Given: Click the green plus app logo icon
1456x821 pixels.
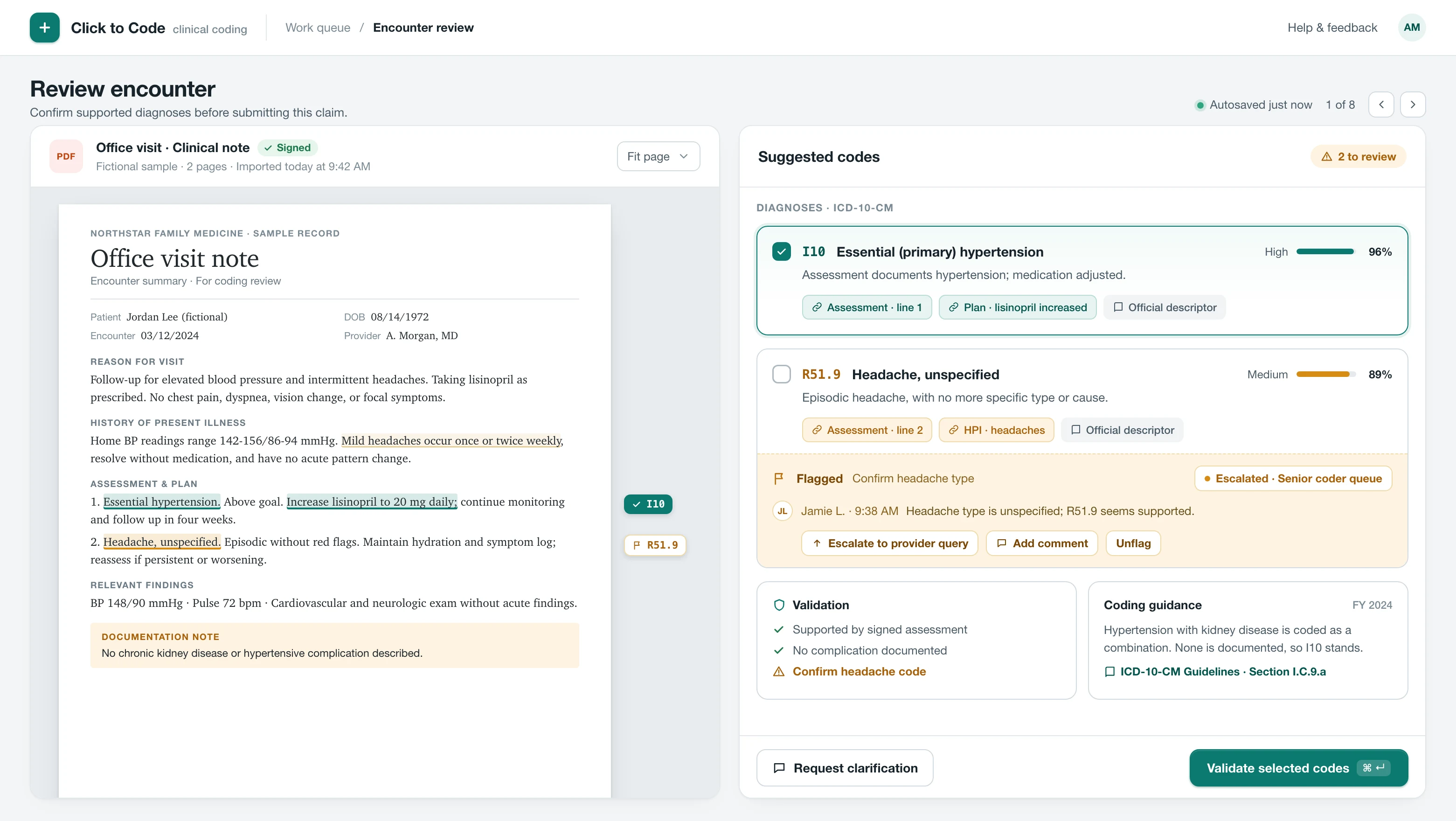Looking at the screenshot, I should click(x=45, y=28).
